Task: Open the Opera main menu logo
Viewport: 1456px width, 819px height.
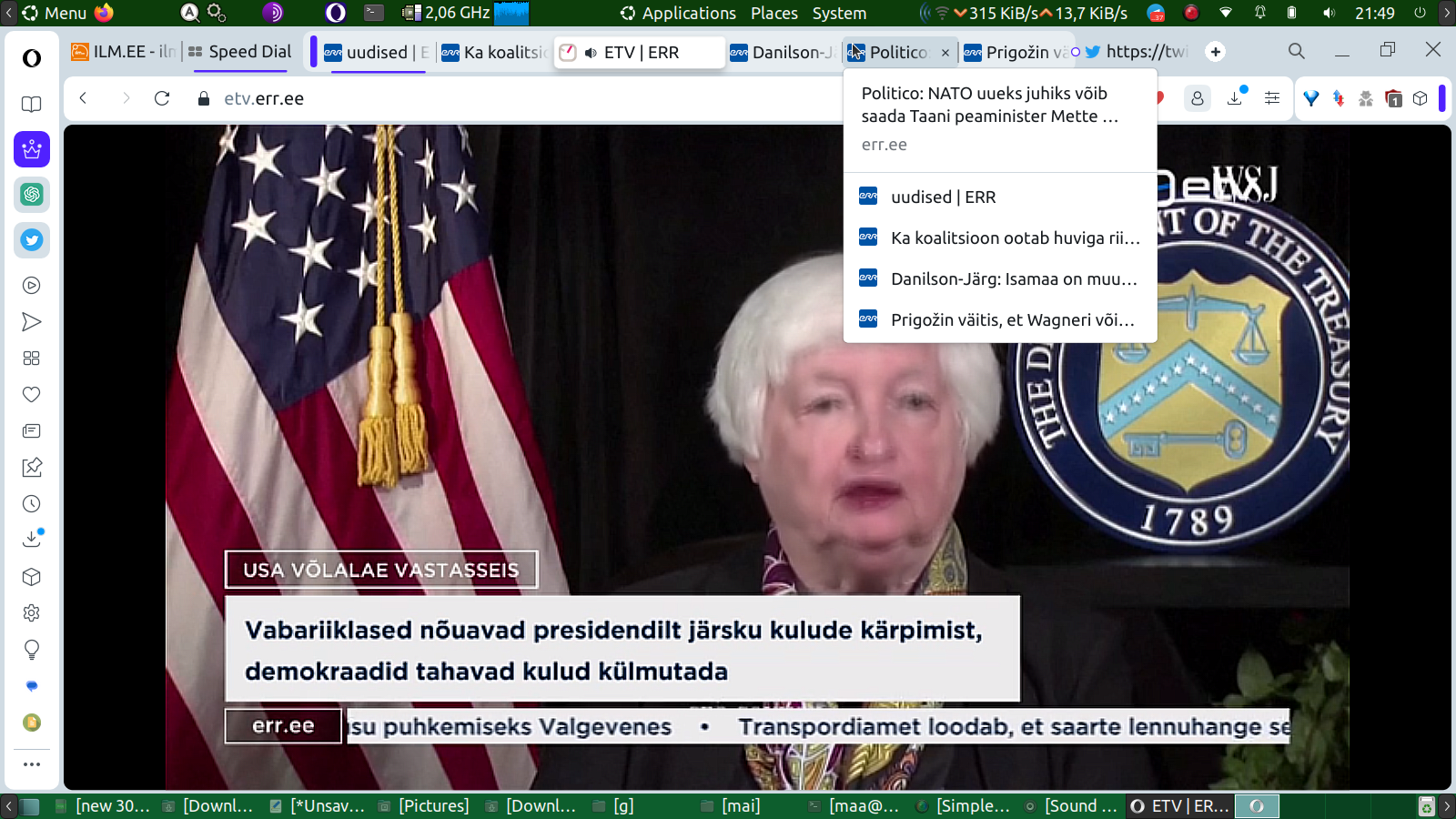Action: click(32, 58)
